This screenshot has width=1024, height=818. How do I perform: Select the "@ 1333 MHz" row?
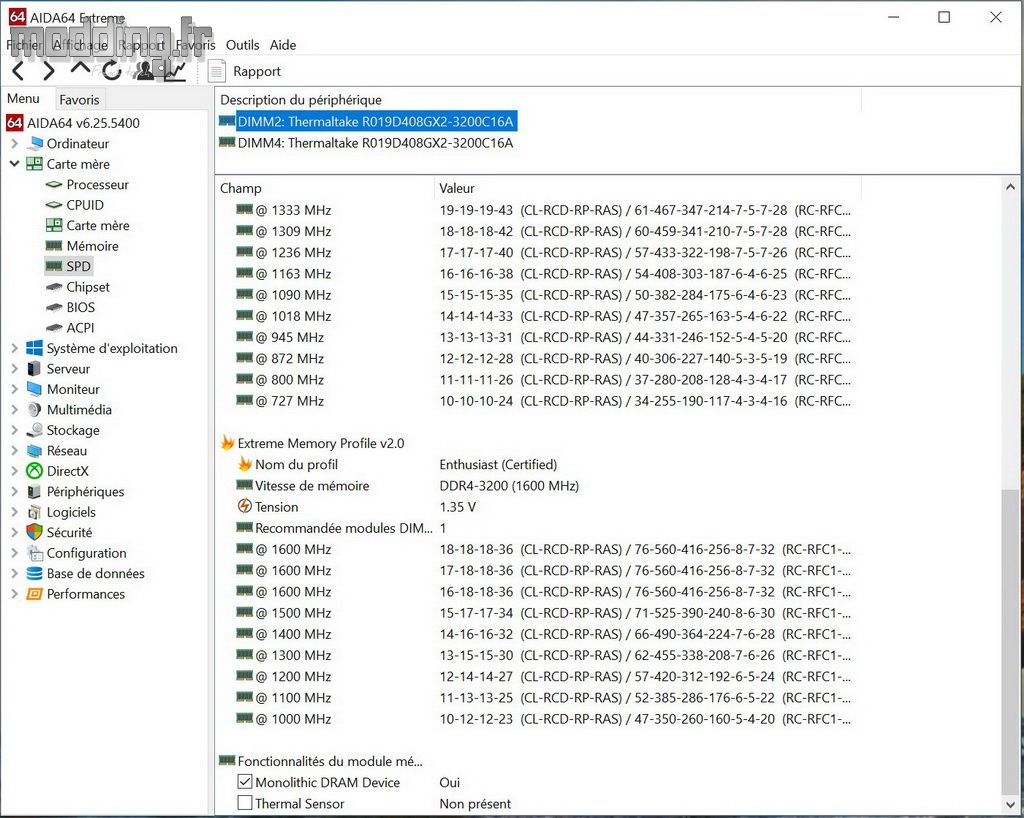click(543, 210)
